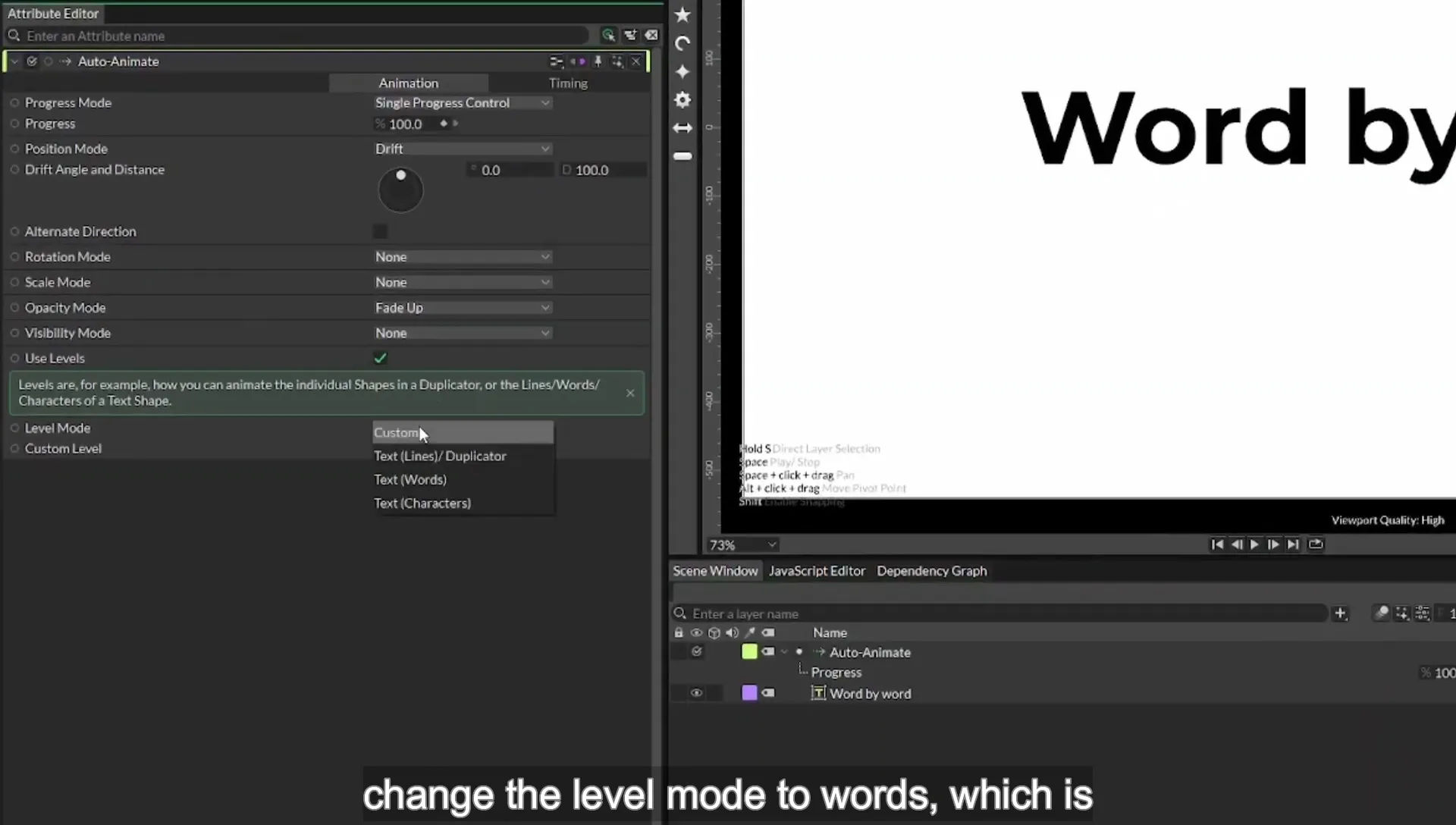The height and width of the screenshot is (825, 1456).
Task: Toggle the loop playback button
Action: tap(1316, 544)
